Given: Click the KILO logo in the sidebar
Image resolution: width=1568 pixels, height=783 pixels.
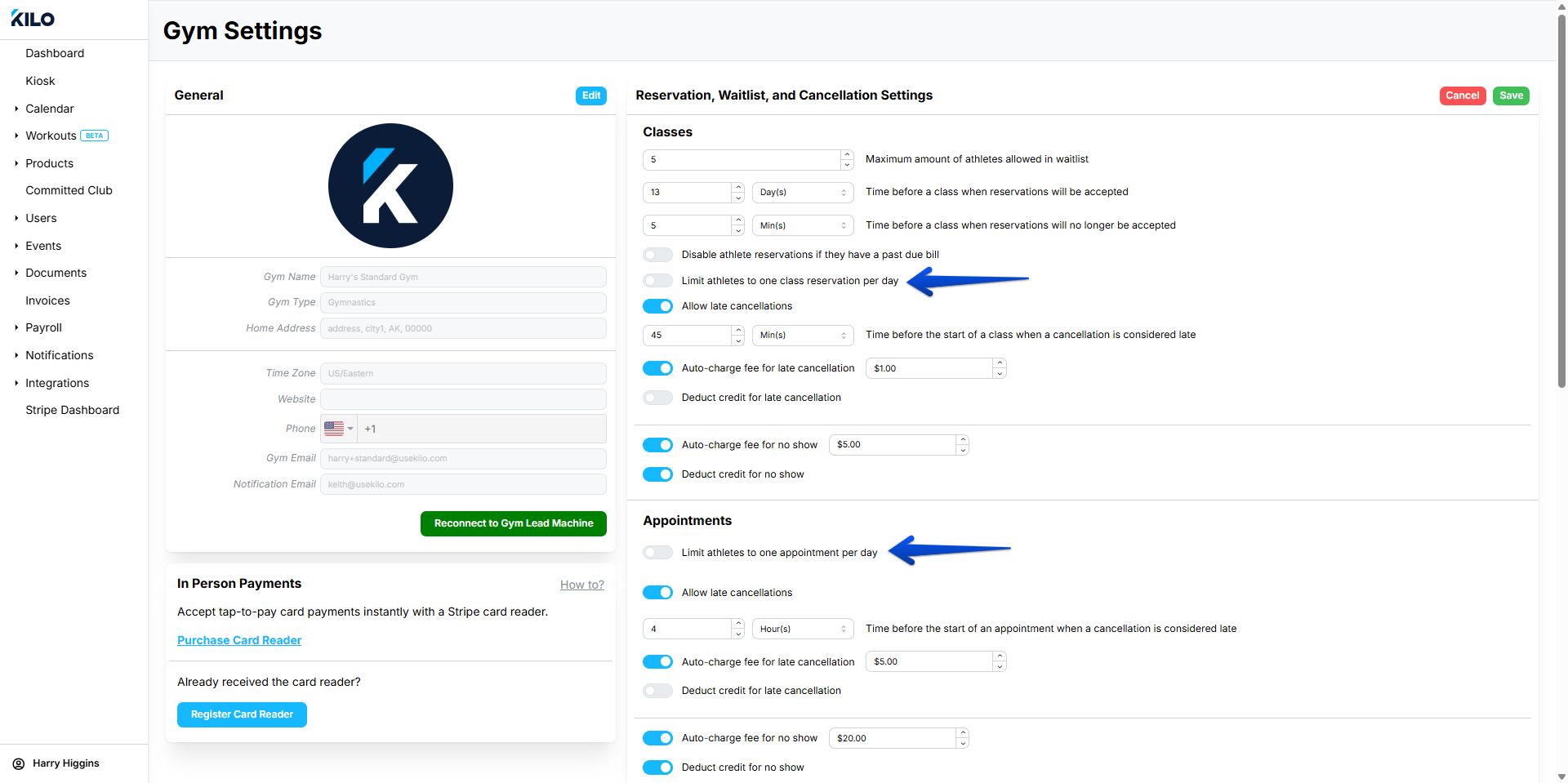Looking at the screenshot, I should (33, 19).
